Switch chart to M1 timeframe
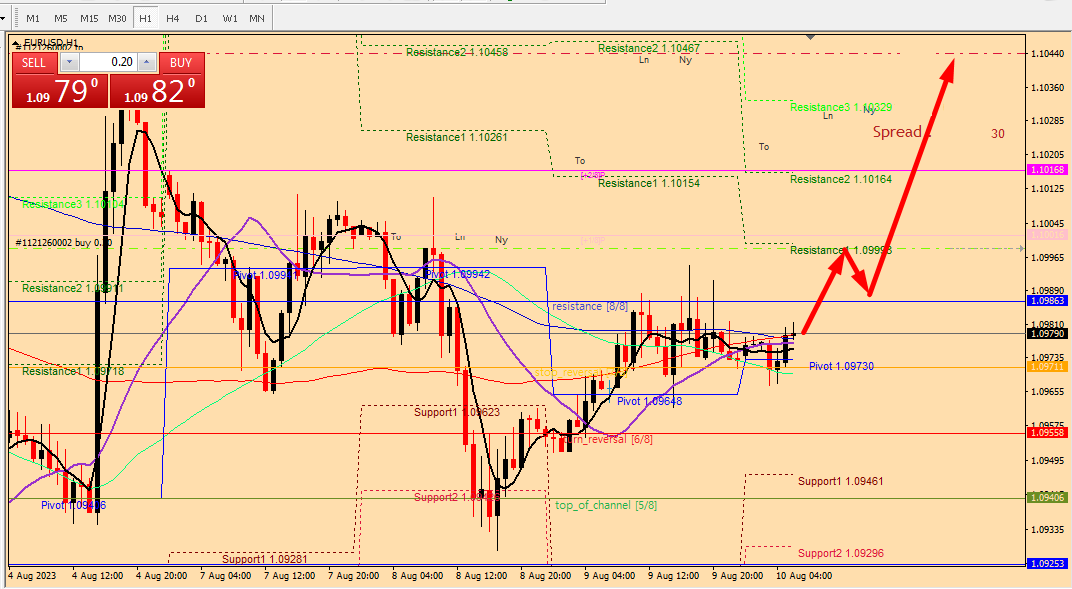This screenshot has width=1072, height=589. tap(33, 18)
